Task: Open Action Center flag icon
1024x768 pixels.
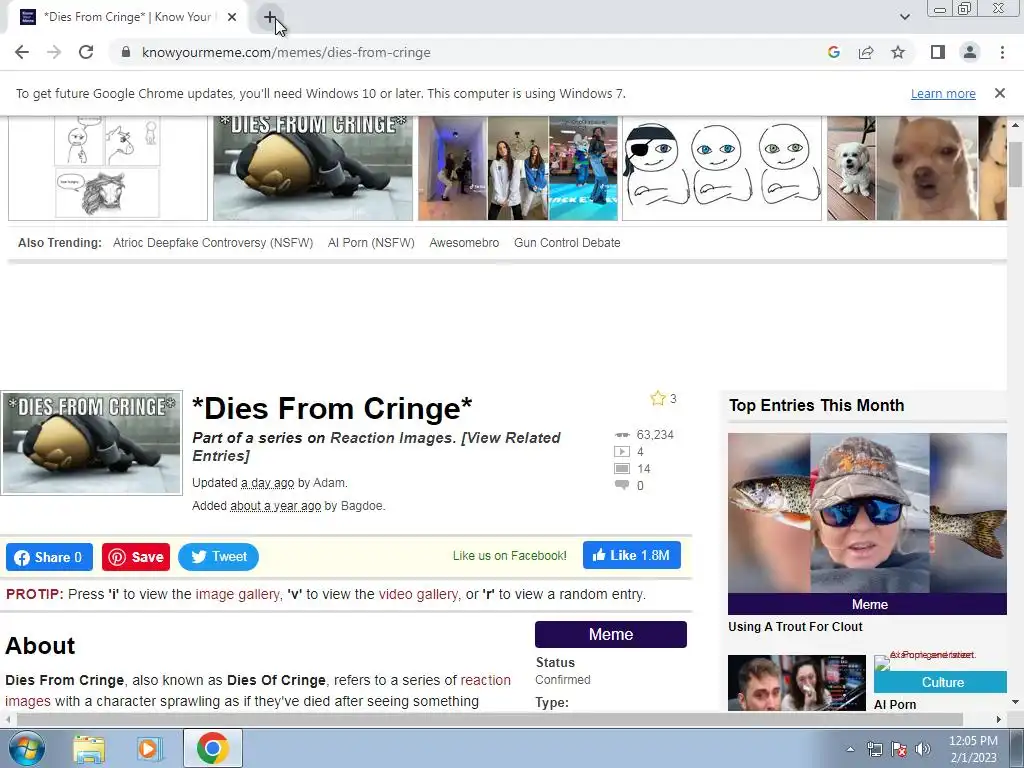Action: point(899,749)
